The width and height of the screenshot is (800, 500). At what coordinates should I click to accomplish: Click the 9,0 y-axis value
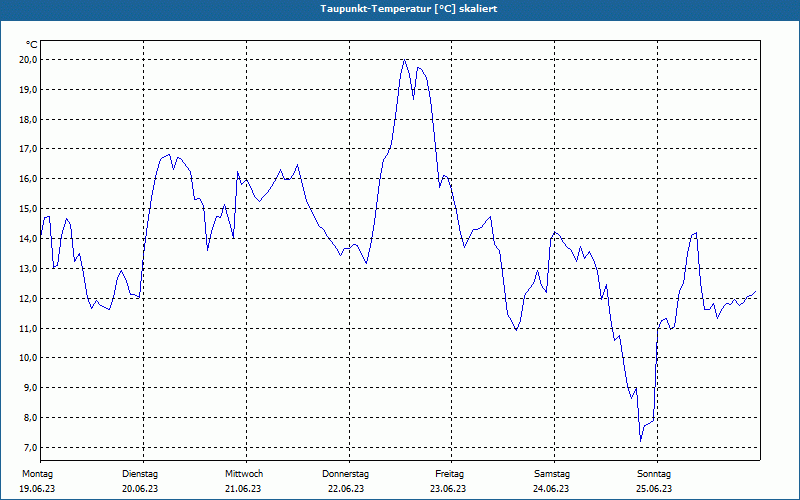pyautogui.click(x=30, y=388)
